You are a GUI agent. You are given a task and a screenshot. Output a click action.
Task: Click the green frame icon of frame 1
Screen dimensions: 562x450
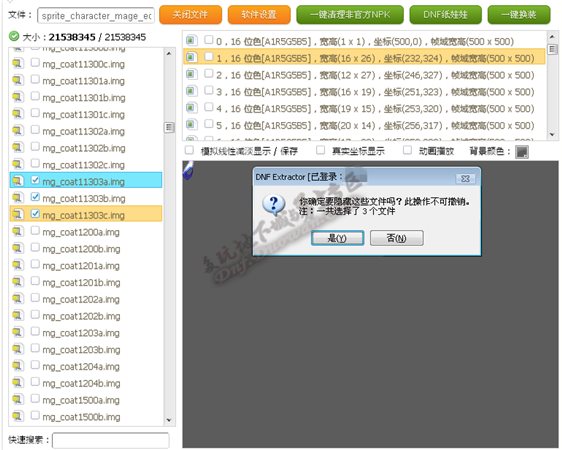pyautogui.click(x=191, y=57)
